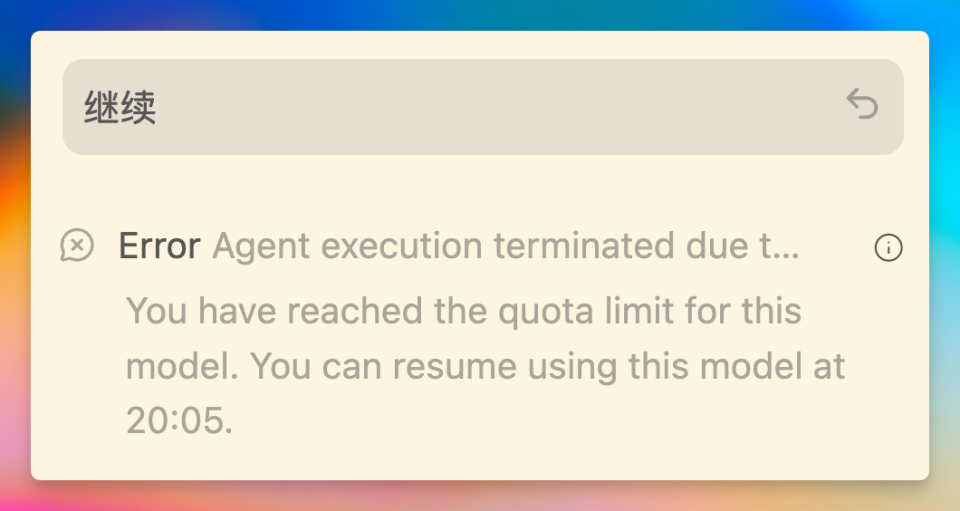Click the word "resume" in the error description
This screenshot has height=511, width=960.
pos(452,366)
